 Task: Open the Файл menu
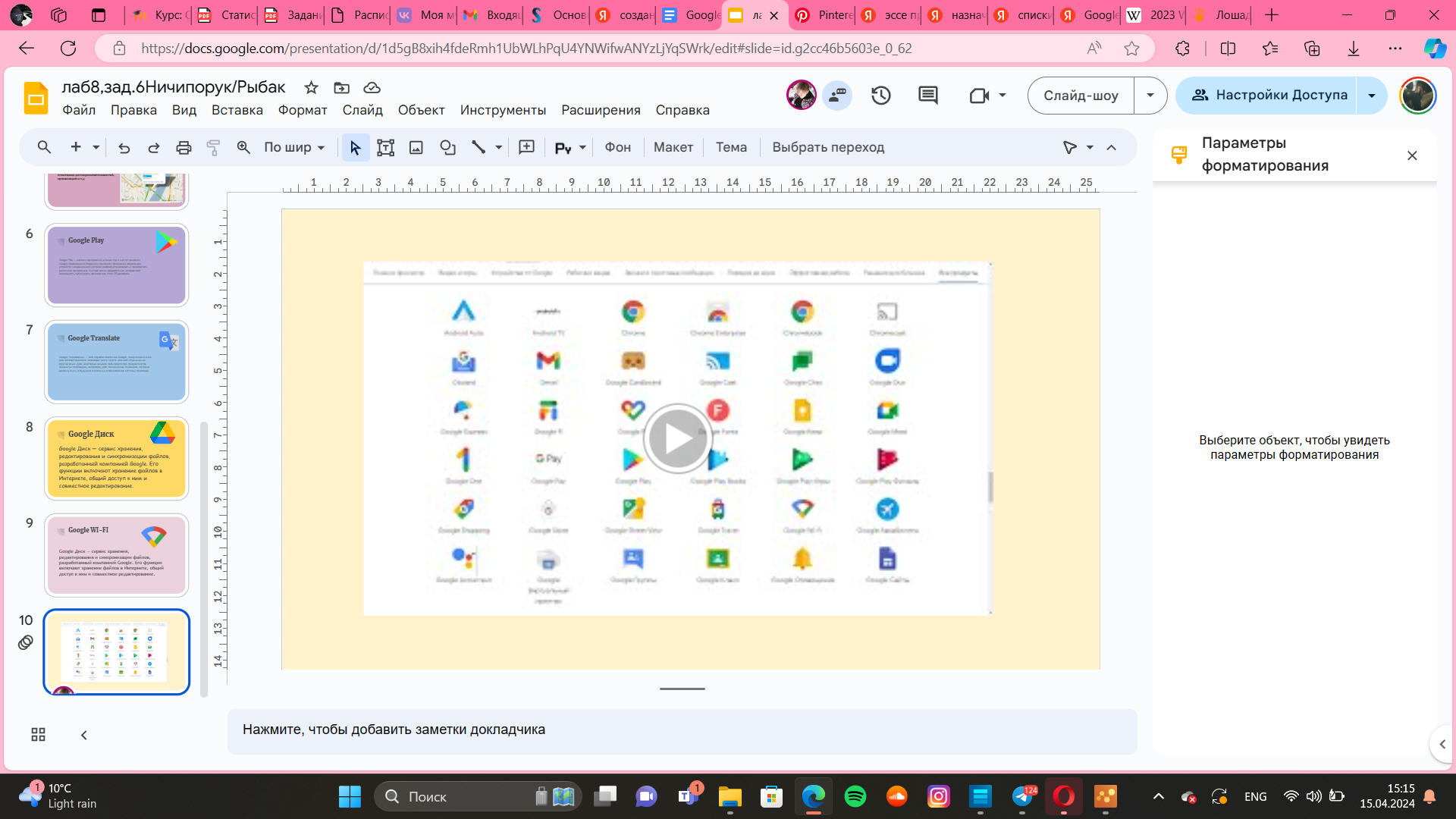click(x=79, y=110)
